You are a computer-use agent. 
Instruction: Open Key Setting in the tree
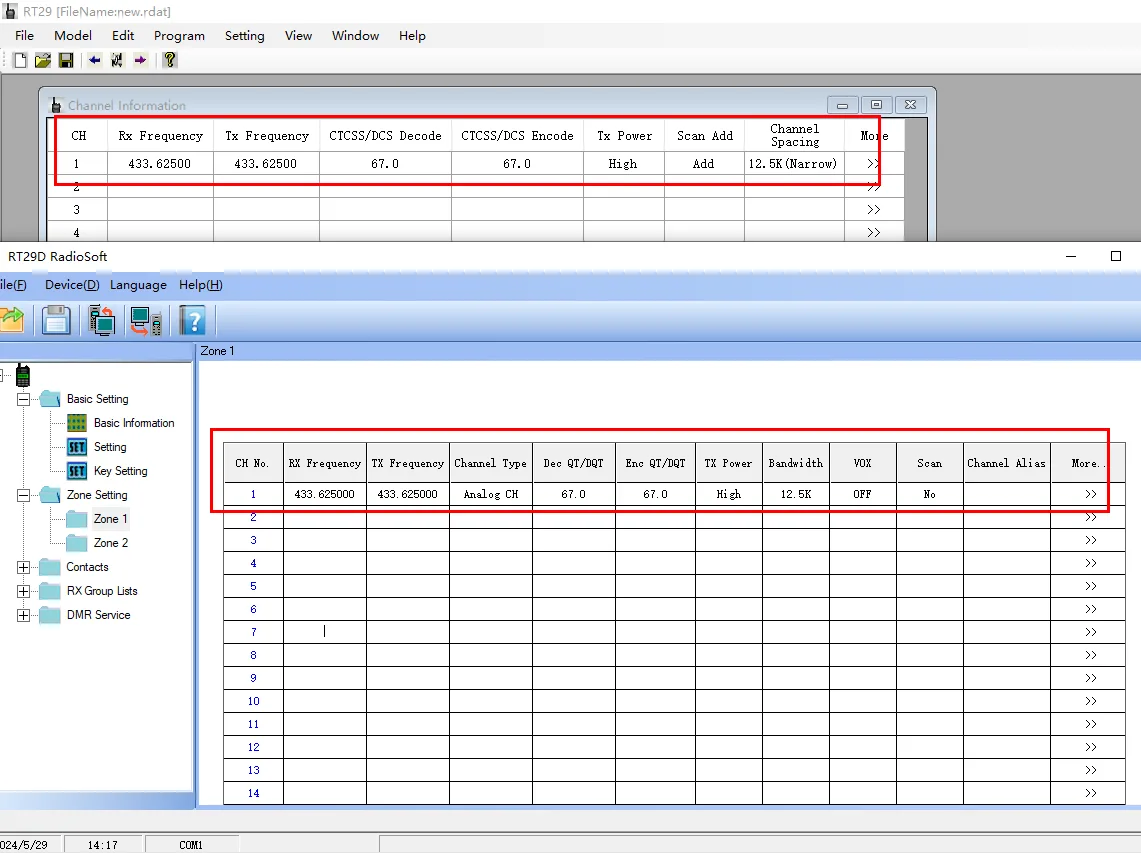(121, 471)
